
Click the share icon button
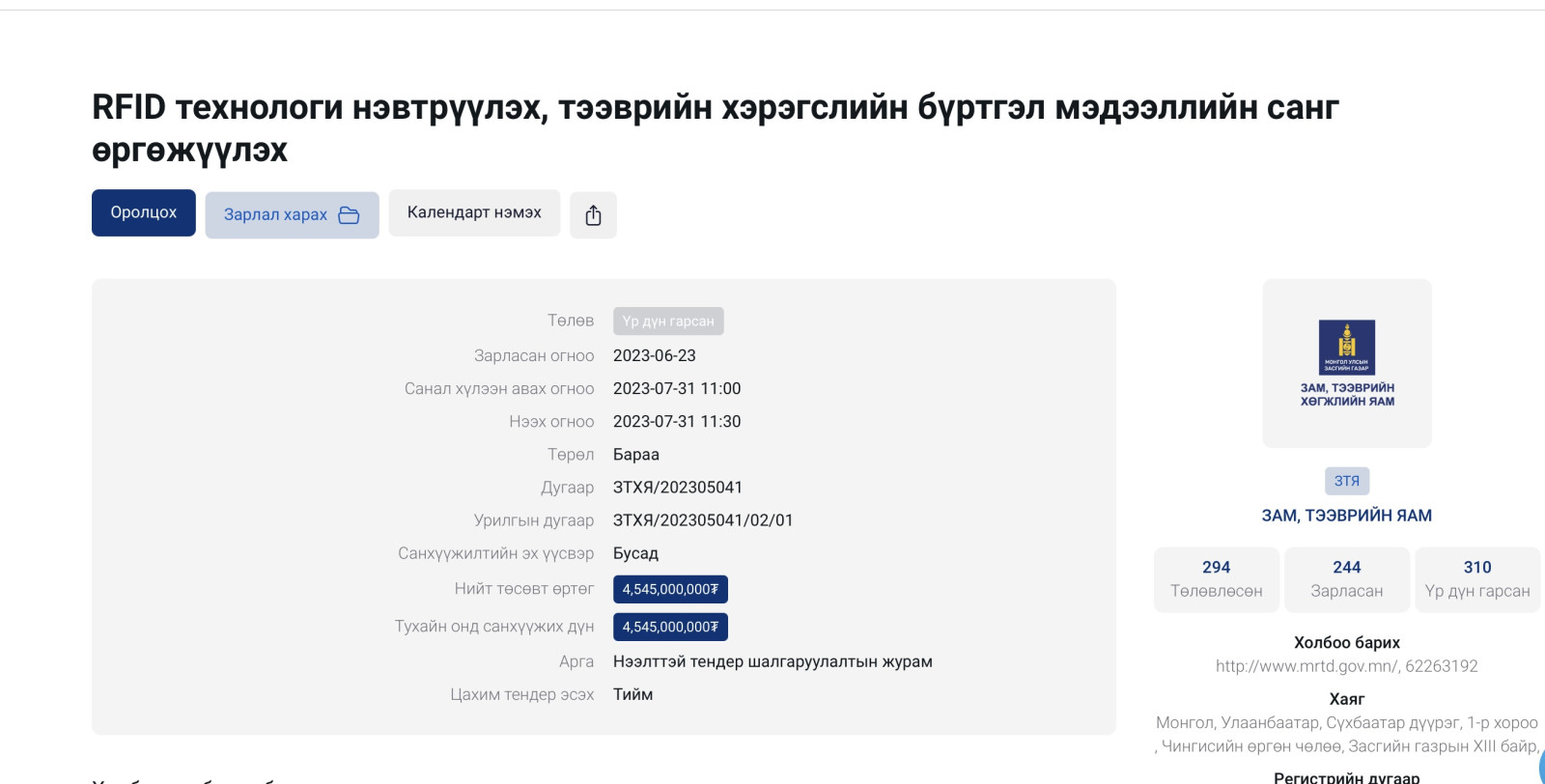point(593,214)
